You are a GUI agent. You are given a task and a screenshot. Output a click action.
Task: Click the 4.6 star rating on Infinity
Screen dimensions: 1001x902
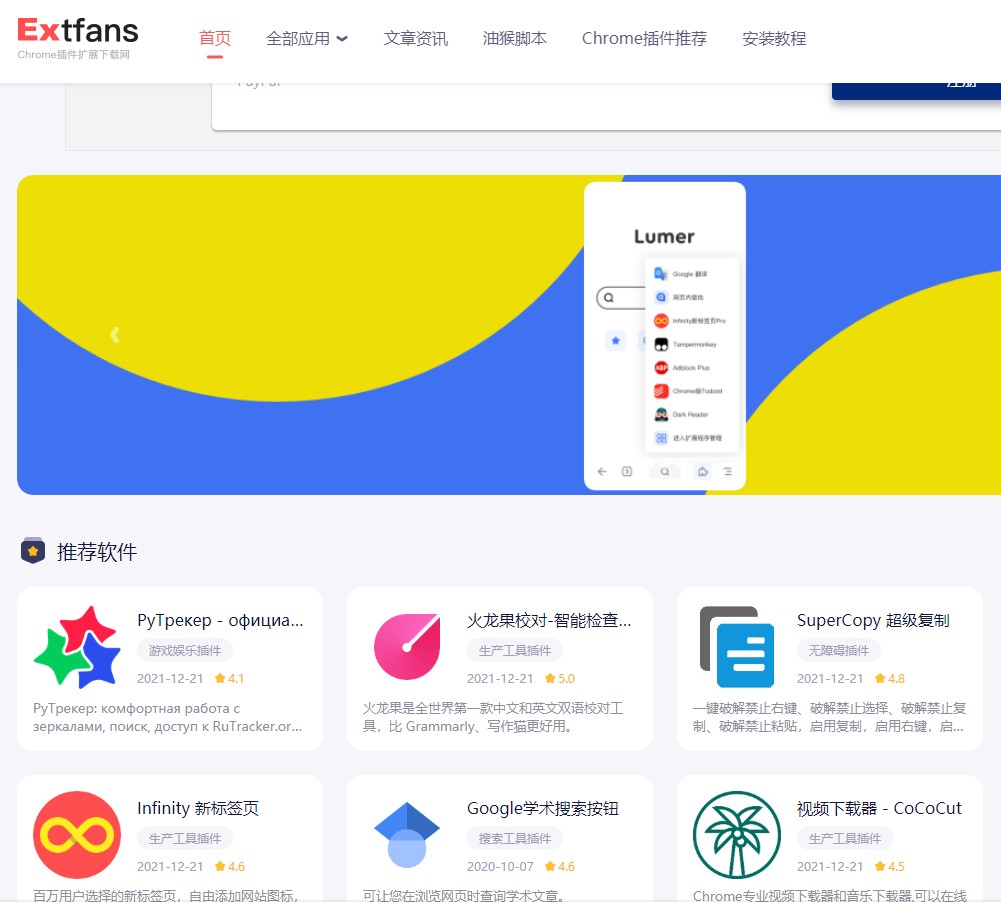coord(229,866)
